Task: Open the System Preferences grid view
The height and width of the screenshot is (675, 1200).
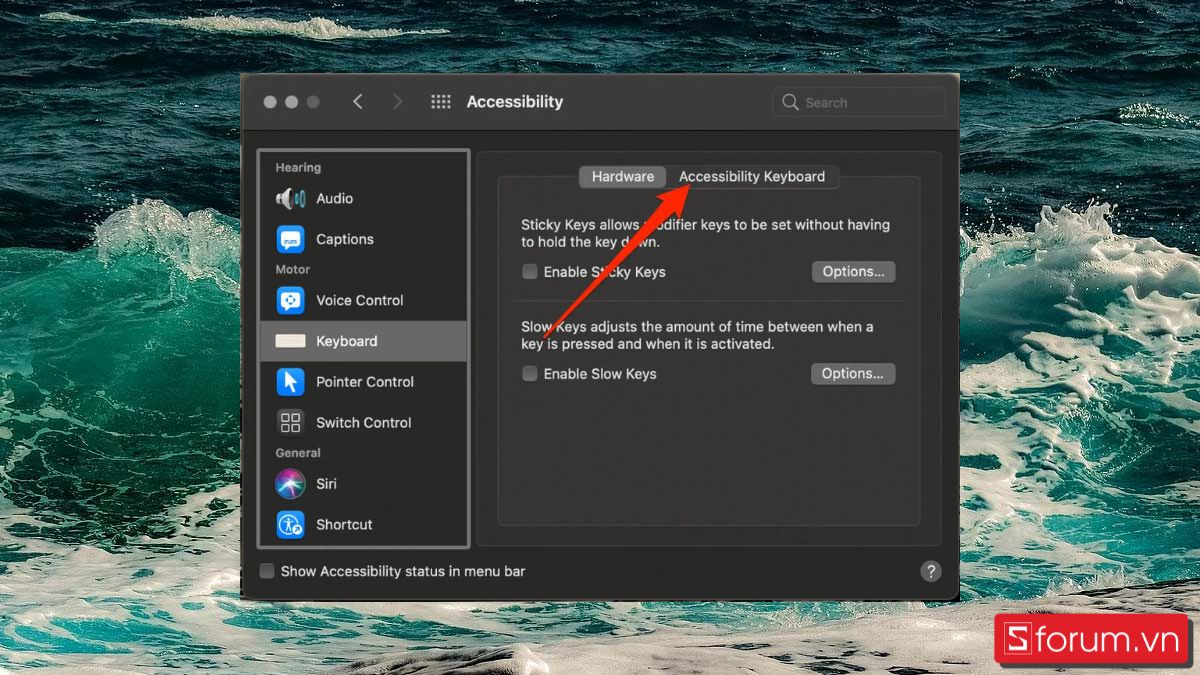Action: [440, 101]
